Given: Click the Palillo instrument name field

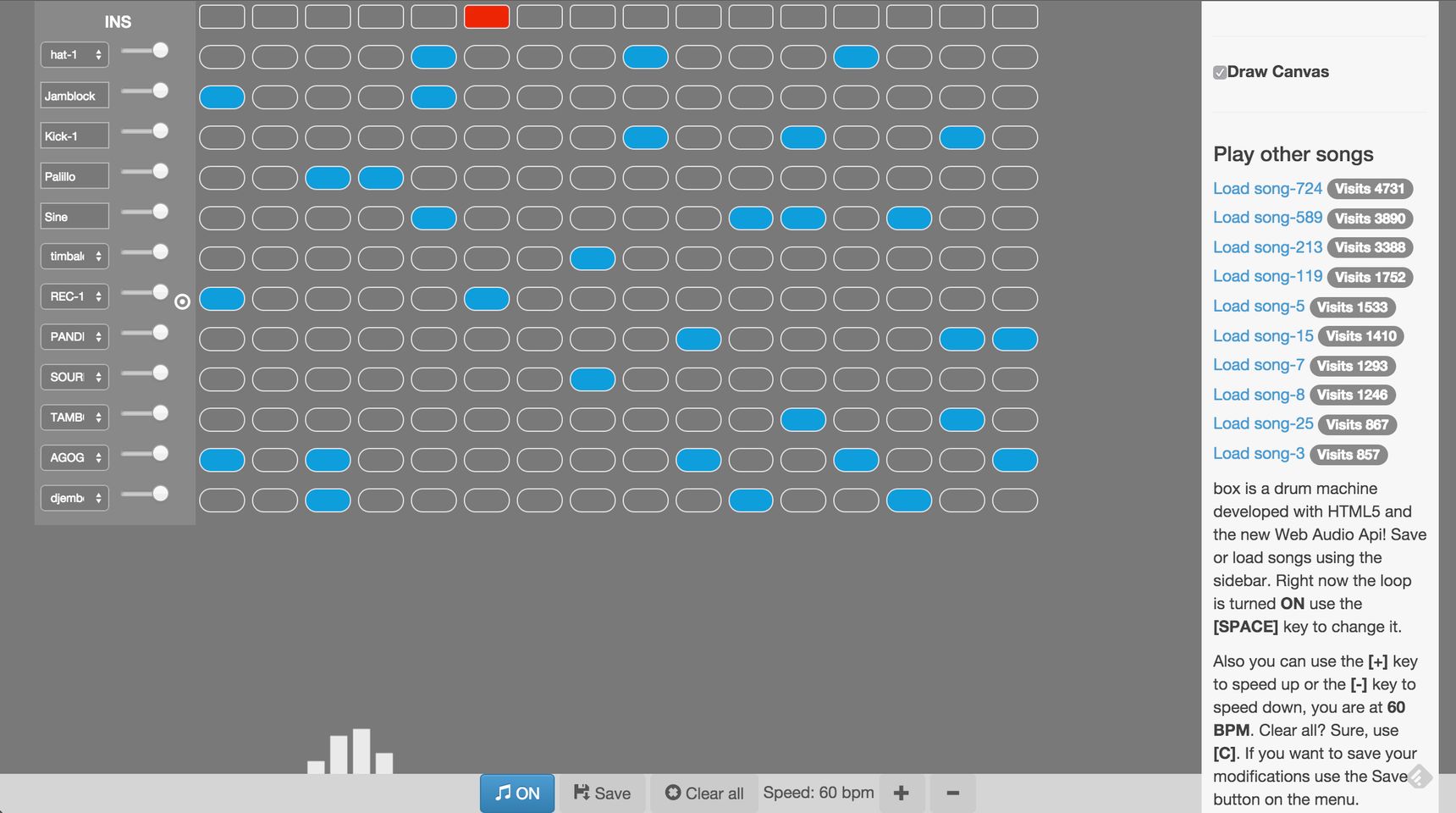Looking at the screenshot, I should click(x=74, y=176).
